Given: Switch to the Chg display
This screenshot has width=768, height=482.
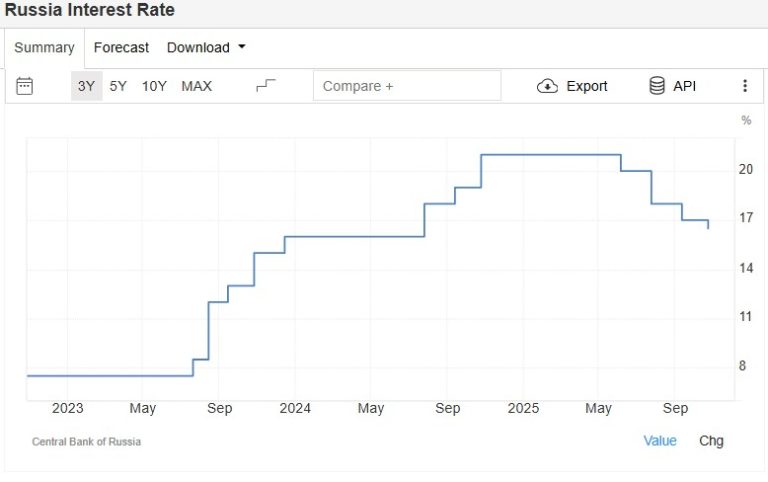Looking at the screenshot, I should click(711, 441).
